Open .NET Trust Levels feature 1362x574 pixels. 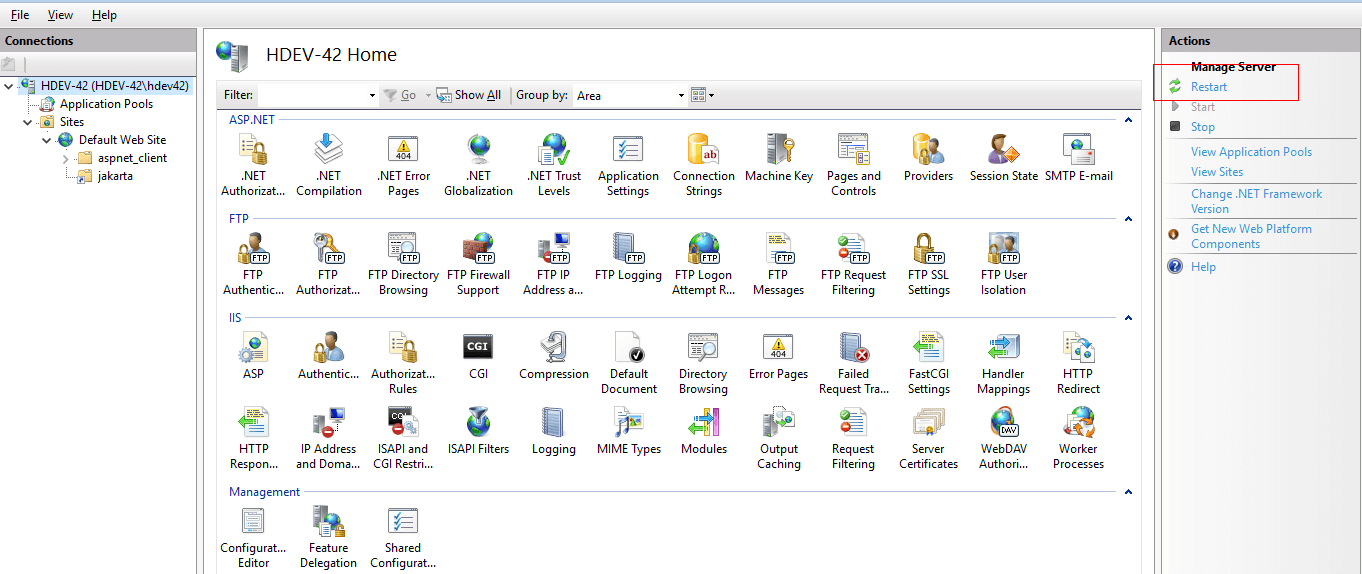tap(553, 165)
